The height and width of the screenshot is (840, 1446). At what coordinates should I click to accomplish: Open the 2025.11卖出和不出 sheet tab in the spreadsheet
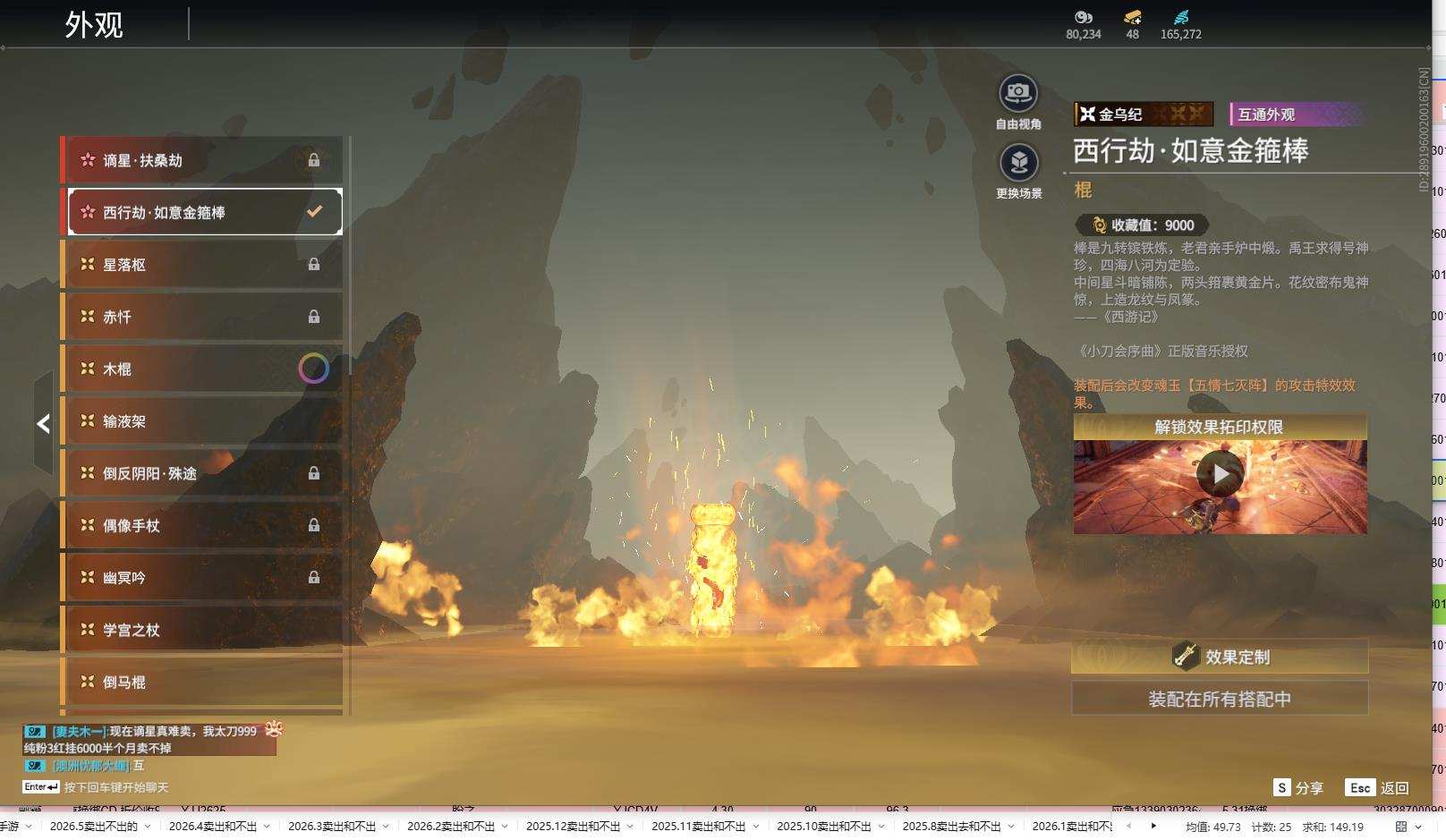pos(698,826)
